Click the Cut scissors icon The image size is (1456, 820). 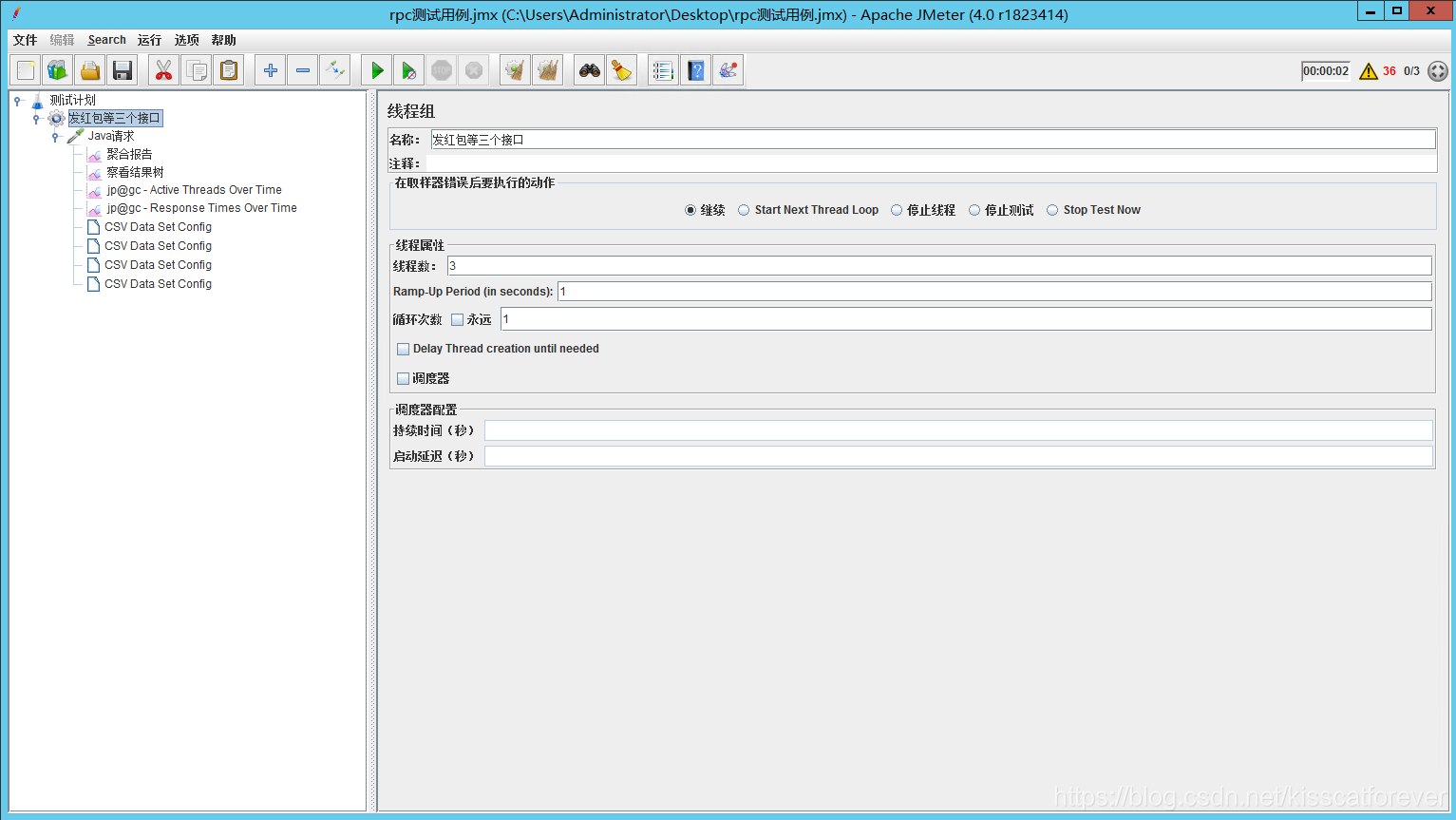[164, 70]
